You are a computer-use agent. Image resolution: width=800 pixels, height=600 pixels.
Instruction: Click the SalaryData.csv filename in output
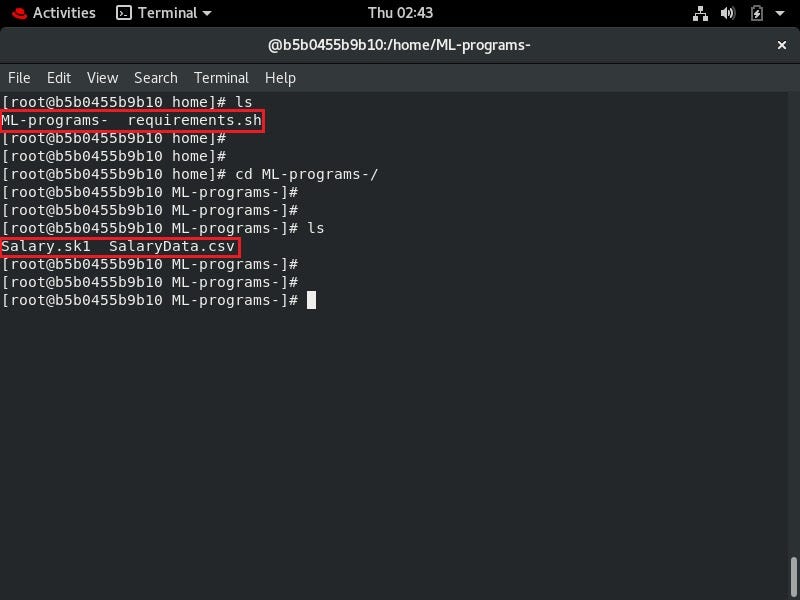172,246
